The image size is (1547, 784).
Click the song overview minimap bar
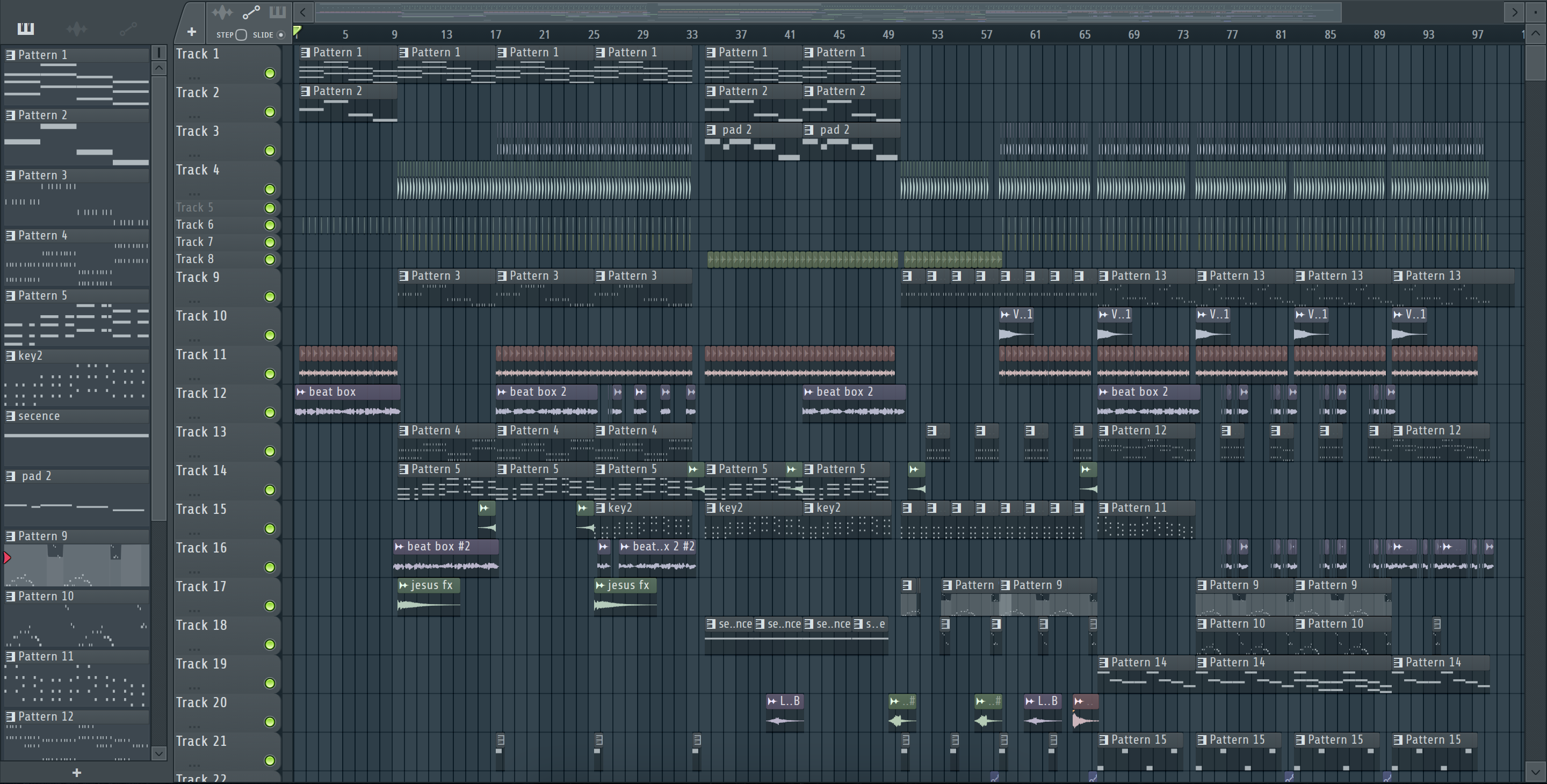click(x=829, y=12)
